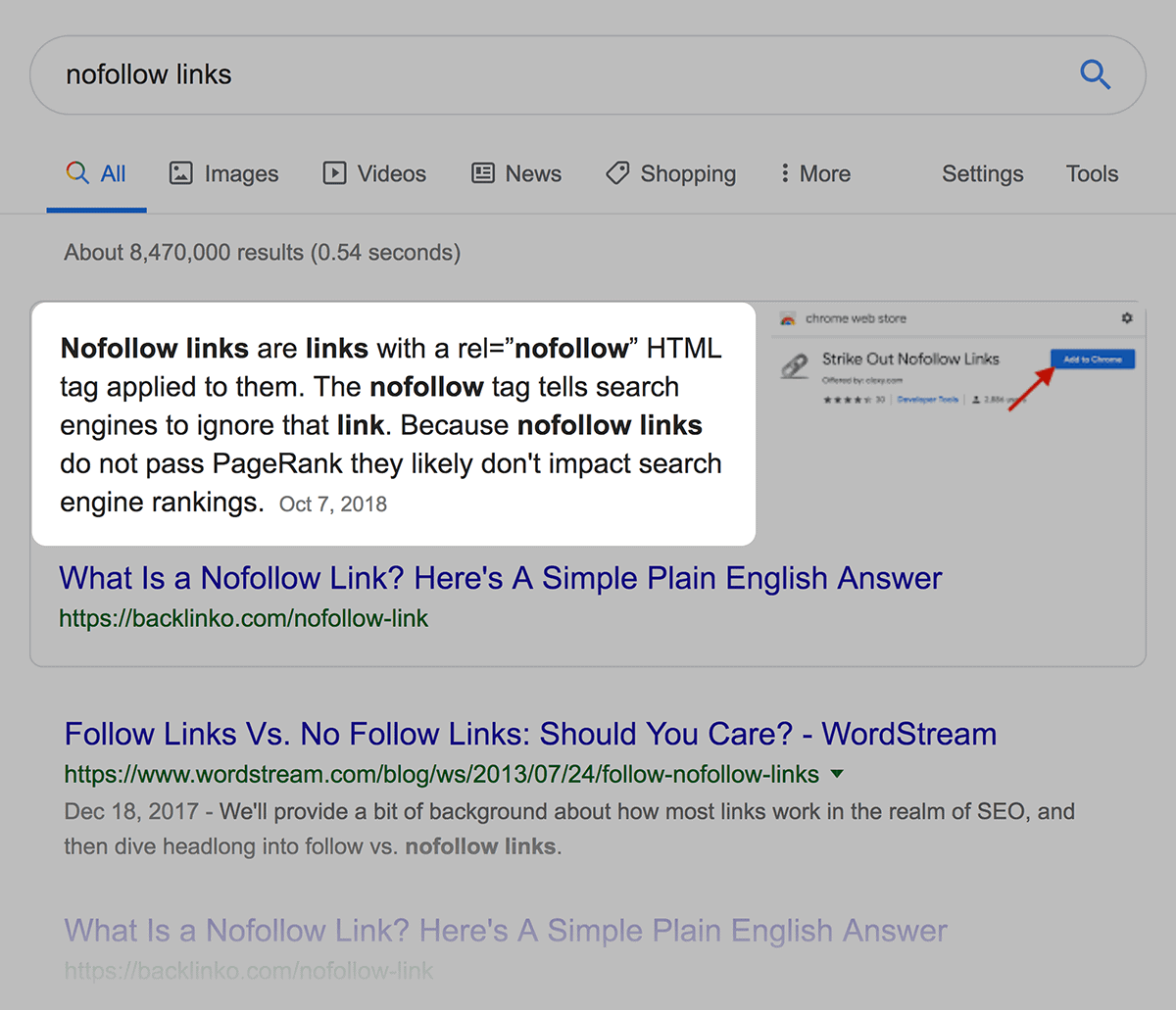Click the Developer Tools category link

(x=926, y=400)
